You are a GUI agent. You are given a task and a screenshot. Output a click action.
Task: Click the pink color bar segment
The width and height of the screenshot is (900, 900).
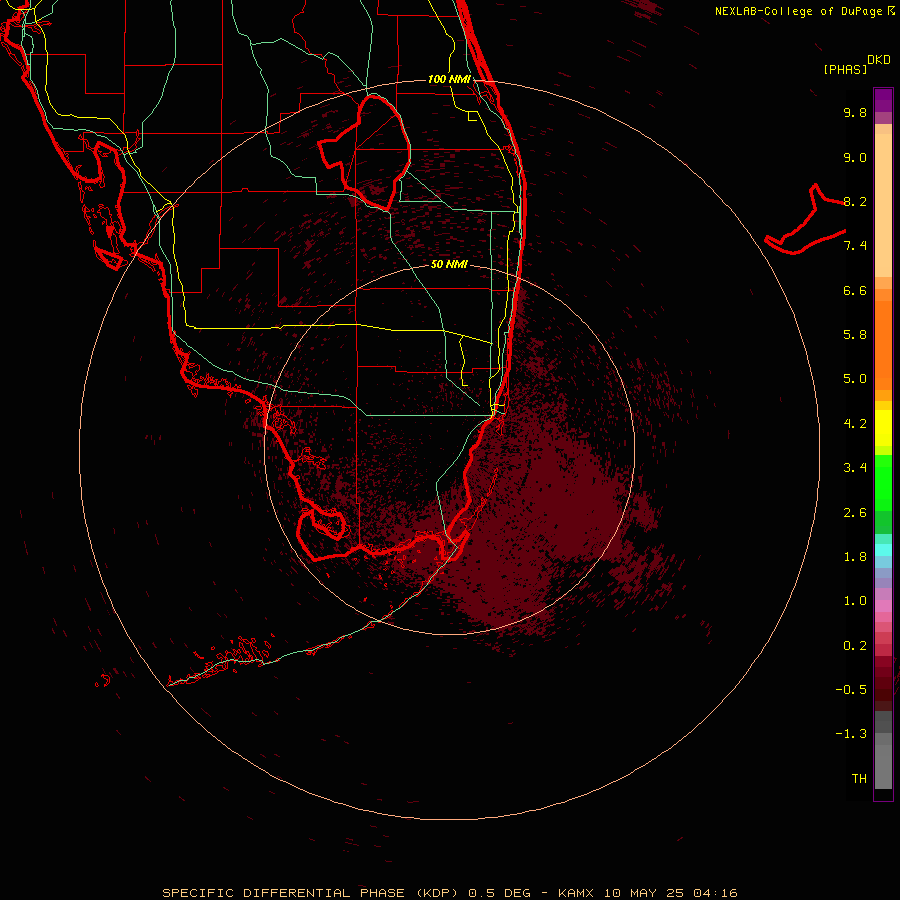tap(883, 606)
